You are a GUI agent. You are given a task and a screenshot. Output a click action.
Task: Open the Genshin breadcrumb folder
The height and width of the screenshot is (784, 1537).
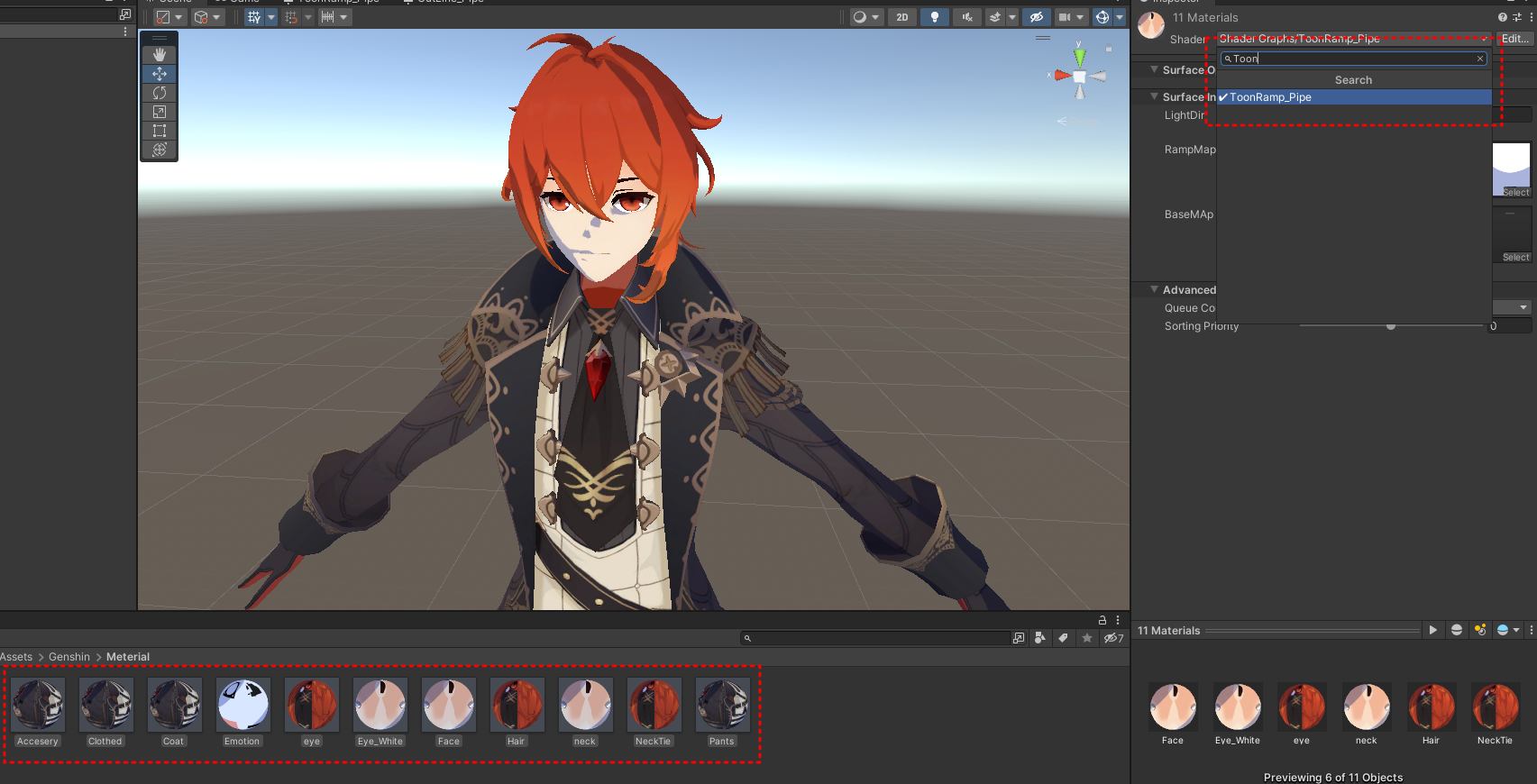(x=69, y=657)
